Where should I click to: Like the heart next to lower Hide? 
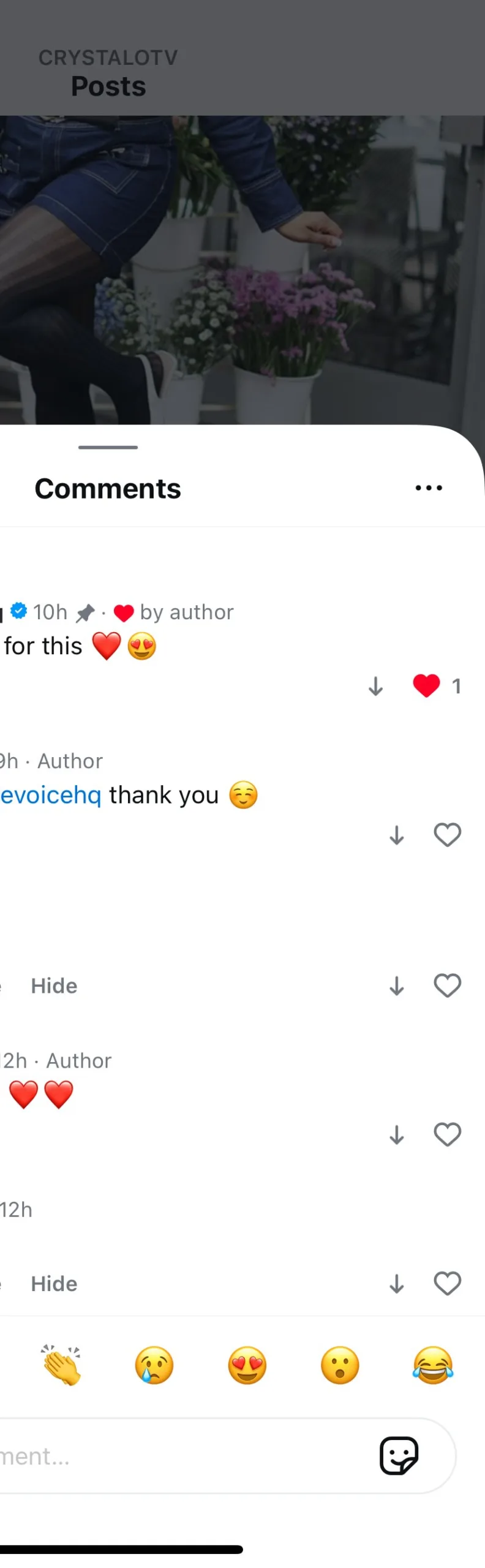tap(447, 1283)
